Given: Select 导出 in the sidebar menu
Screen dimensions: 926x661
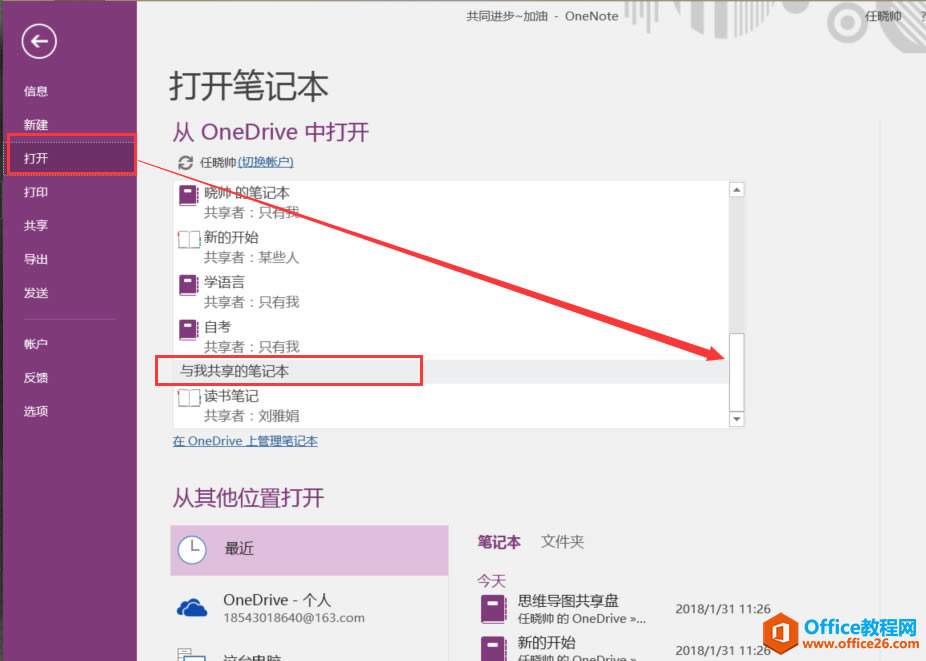Looking at the screenshot, I should 36,259.
